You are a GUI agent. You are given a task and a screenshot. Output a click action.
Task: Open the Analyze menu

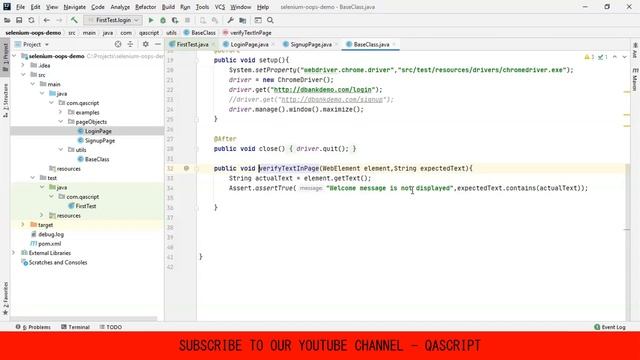click(x=120, y=7)
